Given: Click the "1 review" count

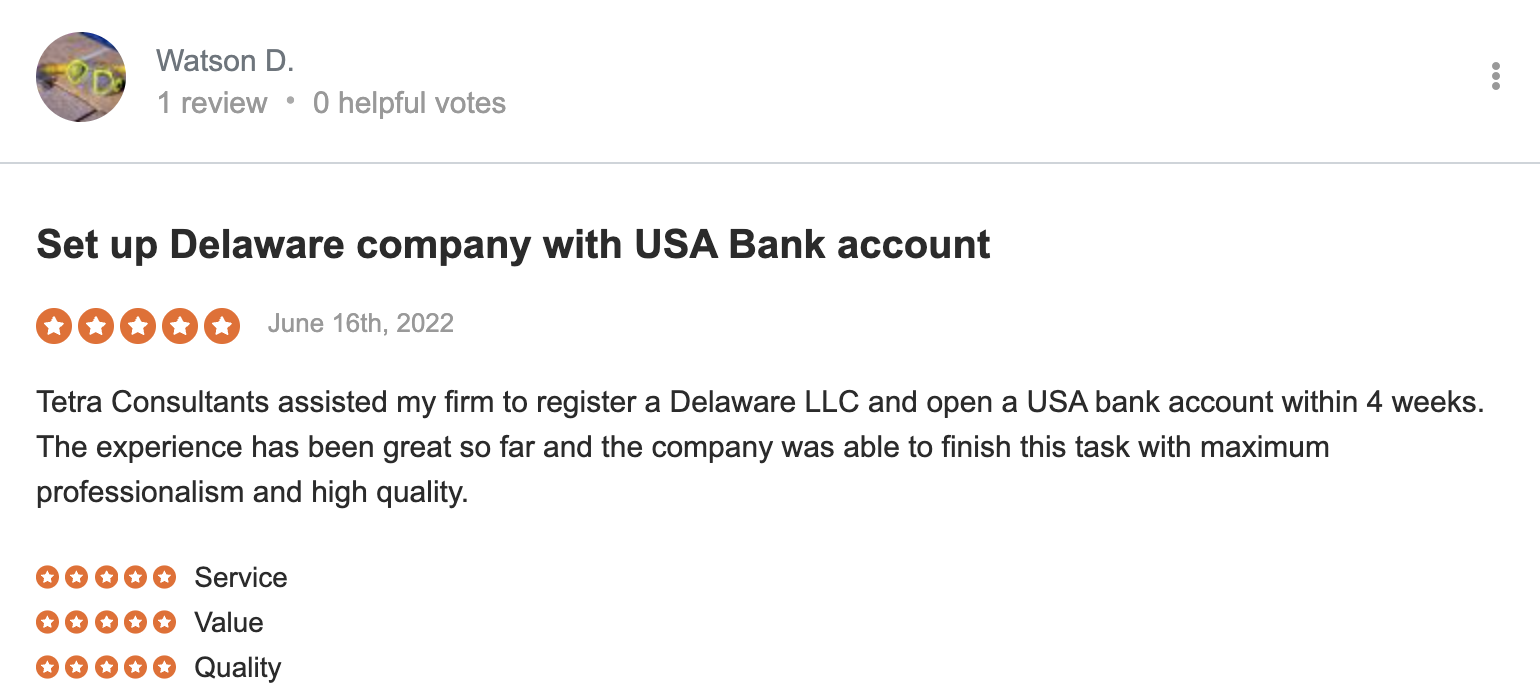Looking at the screenshot, I should tap(212, 103).
